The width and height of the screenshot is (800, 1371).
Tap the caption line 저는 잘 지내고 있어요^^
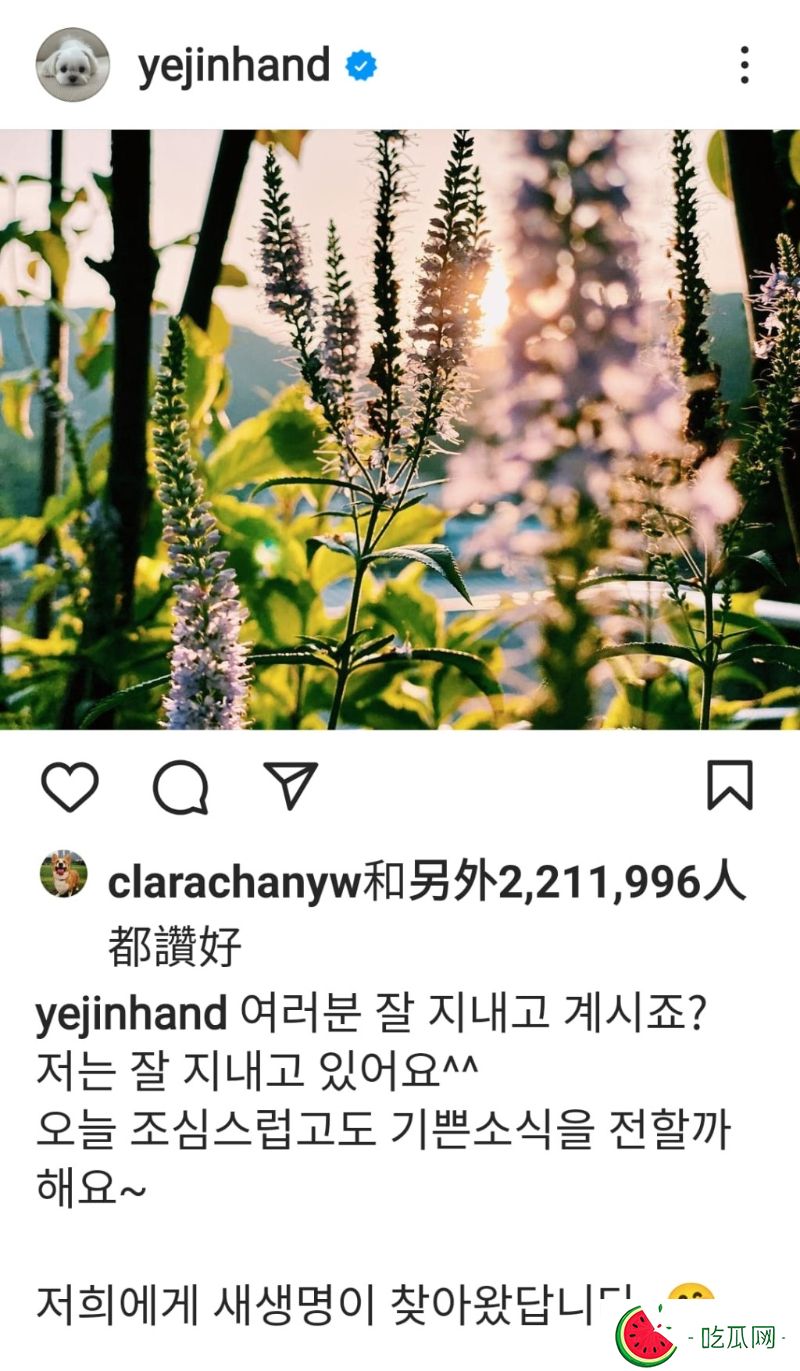[258, 1074]
